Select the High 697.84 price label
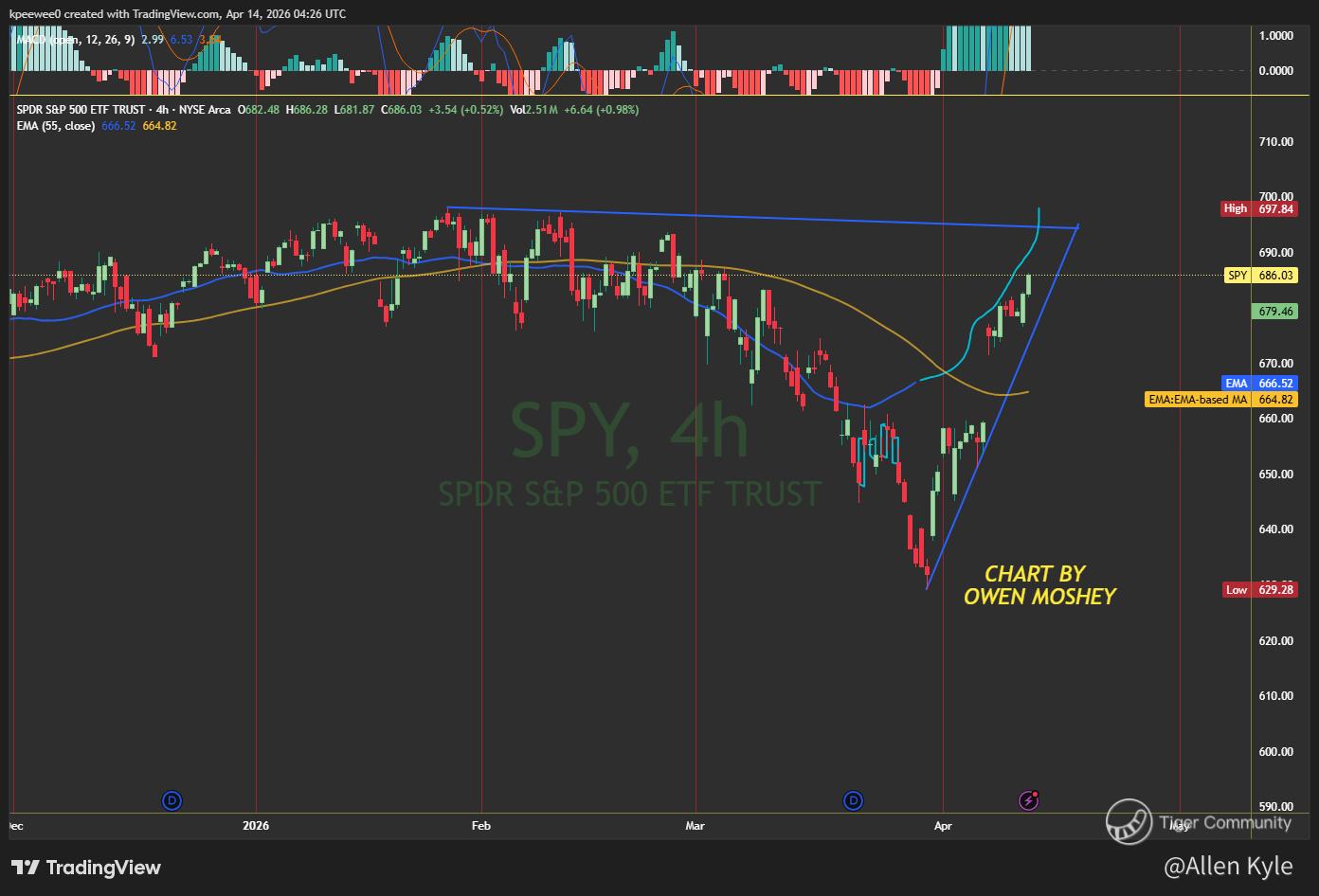Image resolution: width=1319 pixels, height=896 pixels. [1258, 208]
